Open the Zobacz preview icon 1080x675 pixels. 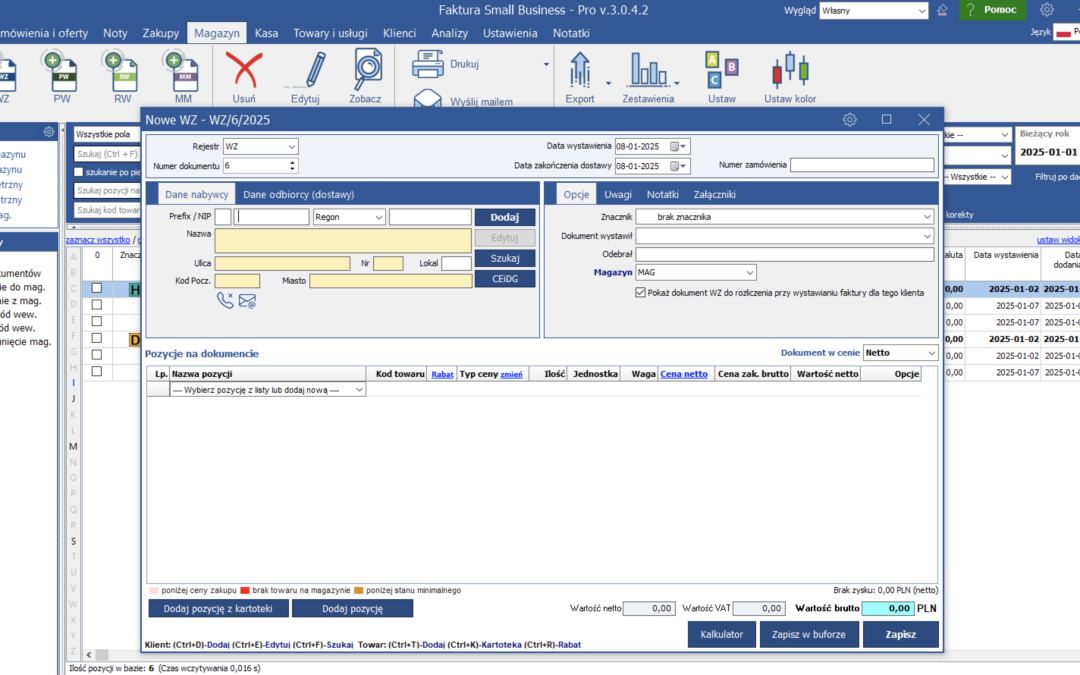tap(366, 70)
